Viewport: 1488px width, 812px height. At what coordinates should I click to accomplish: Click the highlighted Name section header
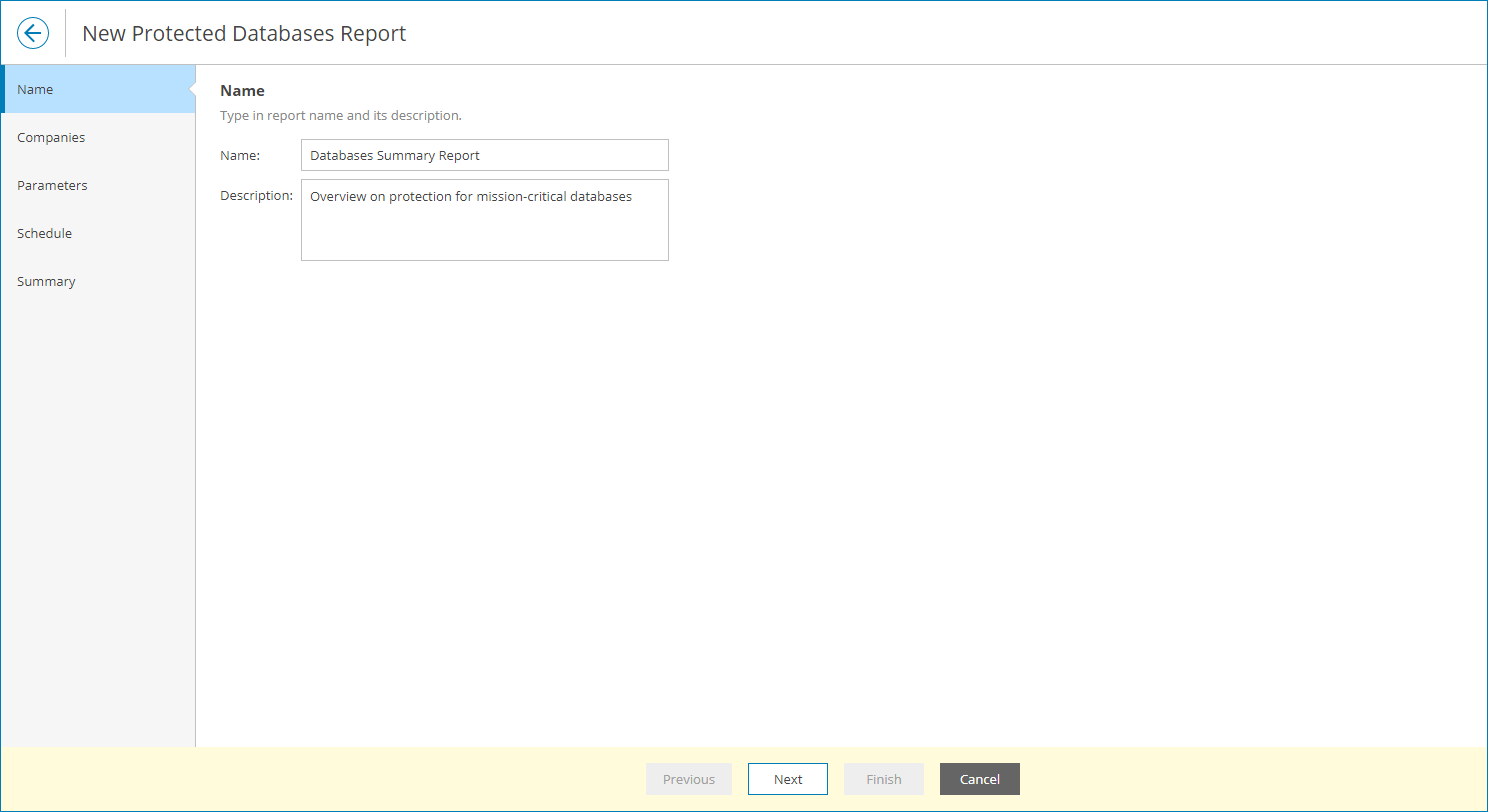pos(242,90)
